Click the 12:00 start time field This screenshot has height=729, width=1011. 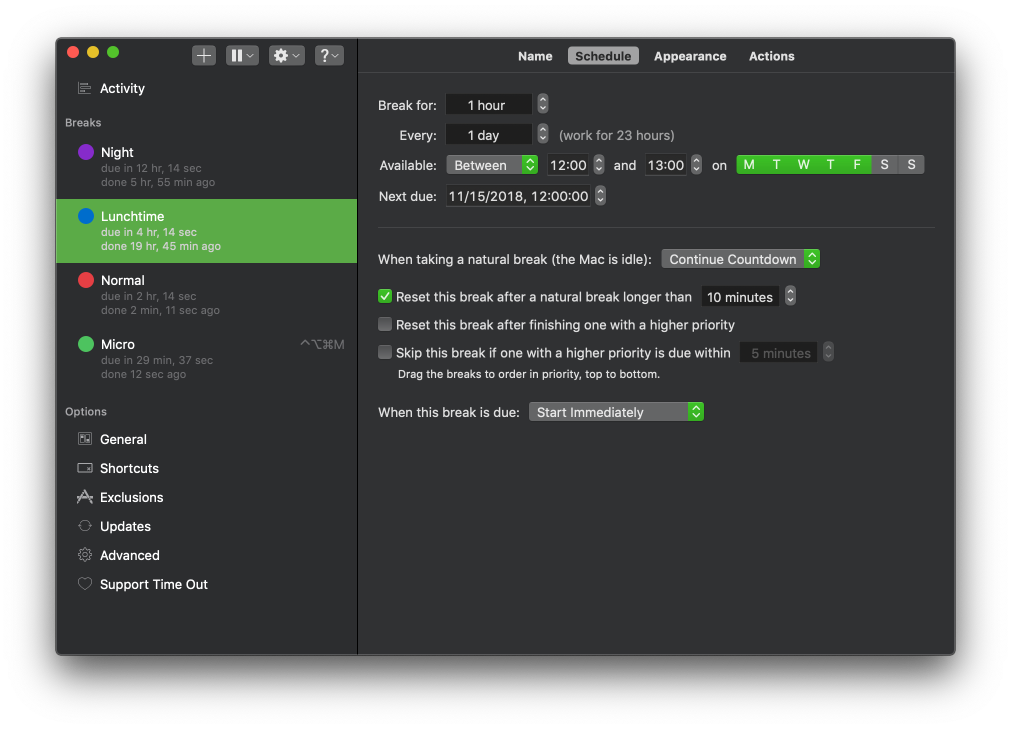click(x=568, y=165)
